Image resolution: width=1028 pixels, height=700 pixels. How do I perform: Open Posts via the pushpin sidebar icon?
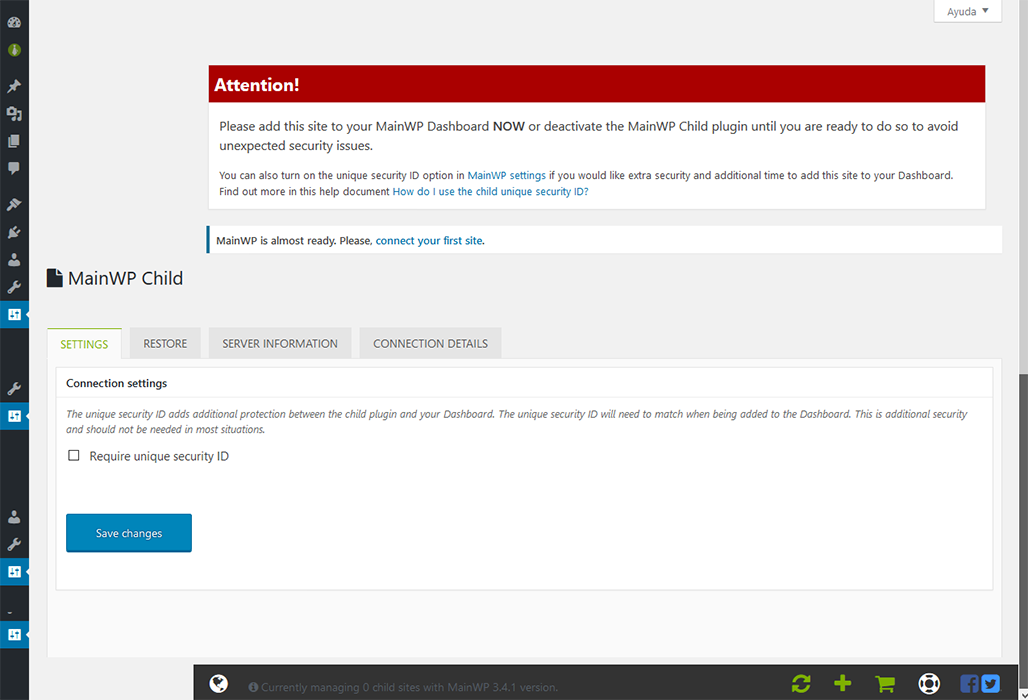[x=14, y=86]
